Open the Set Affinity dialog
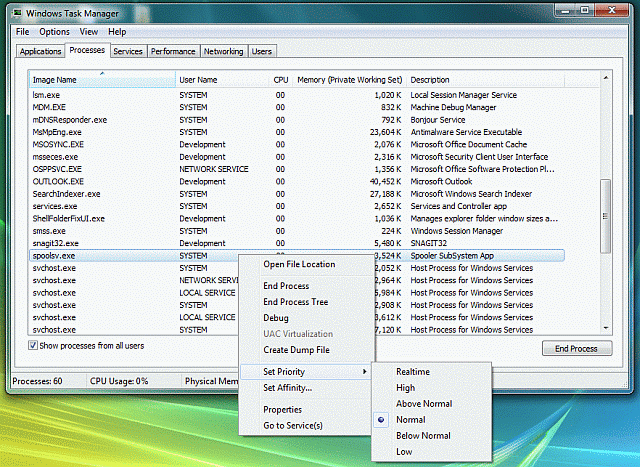 287,388
